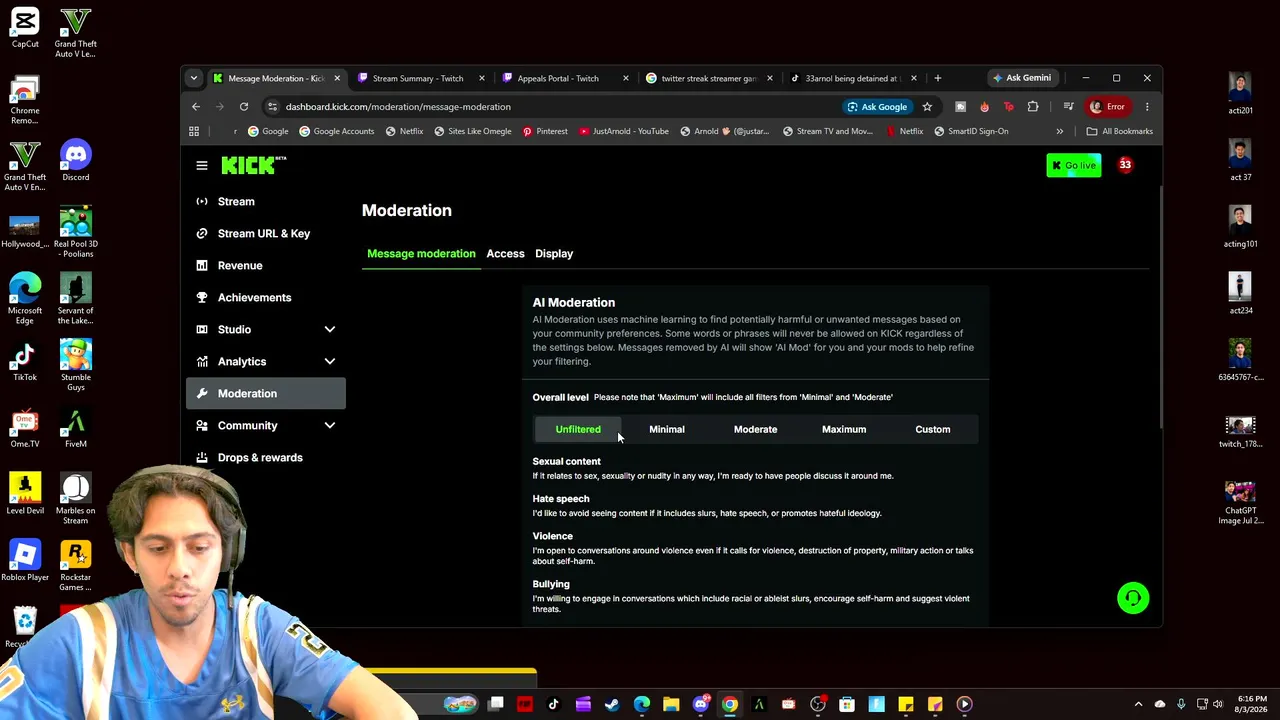Open the Marbles on Stream desktop shortcut
The image size is (1280, 720).
75,499
